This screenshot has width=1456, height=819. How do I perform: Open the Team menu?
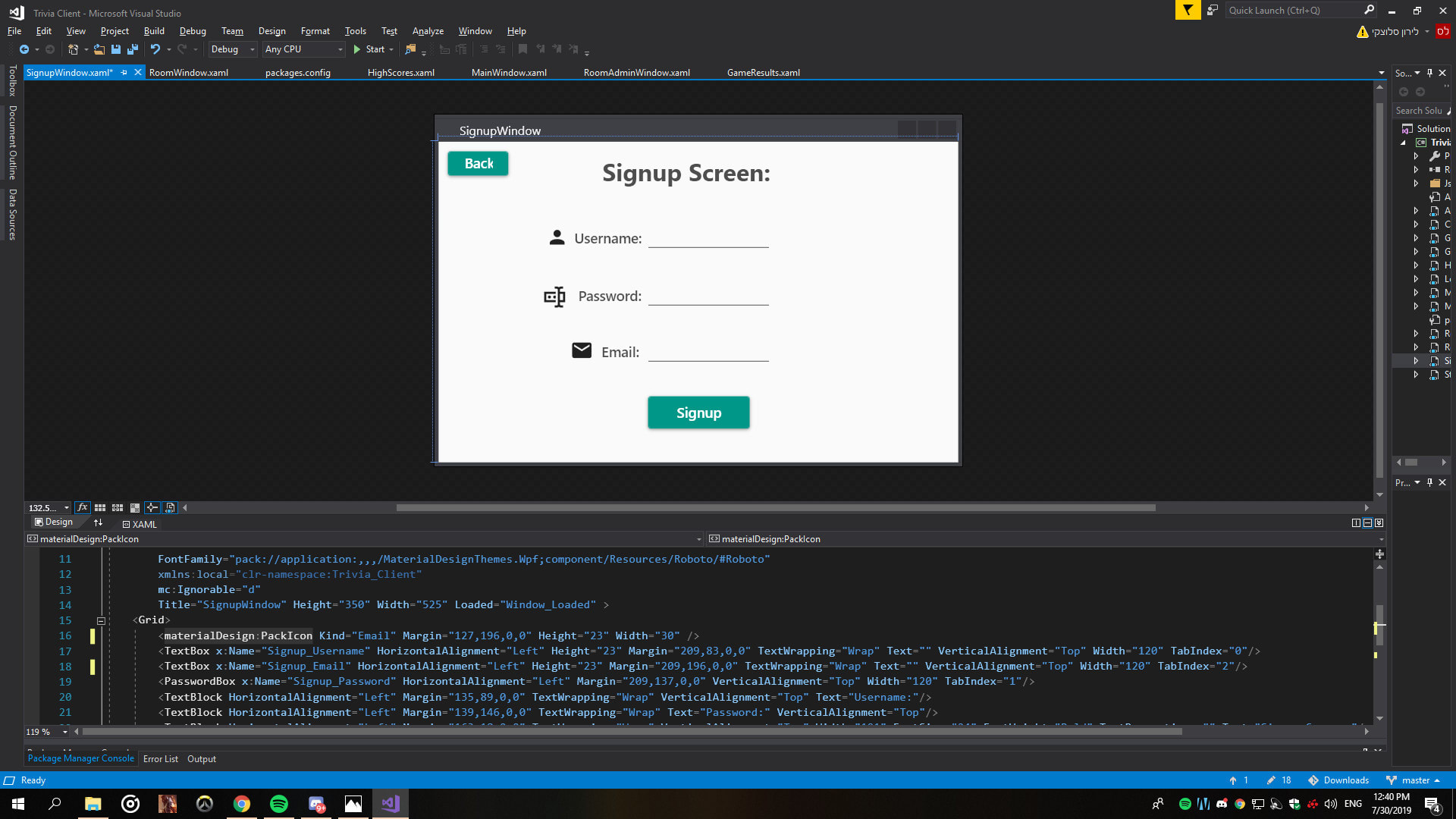point(232,31)
